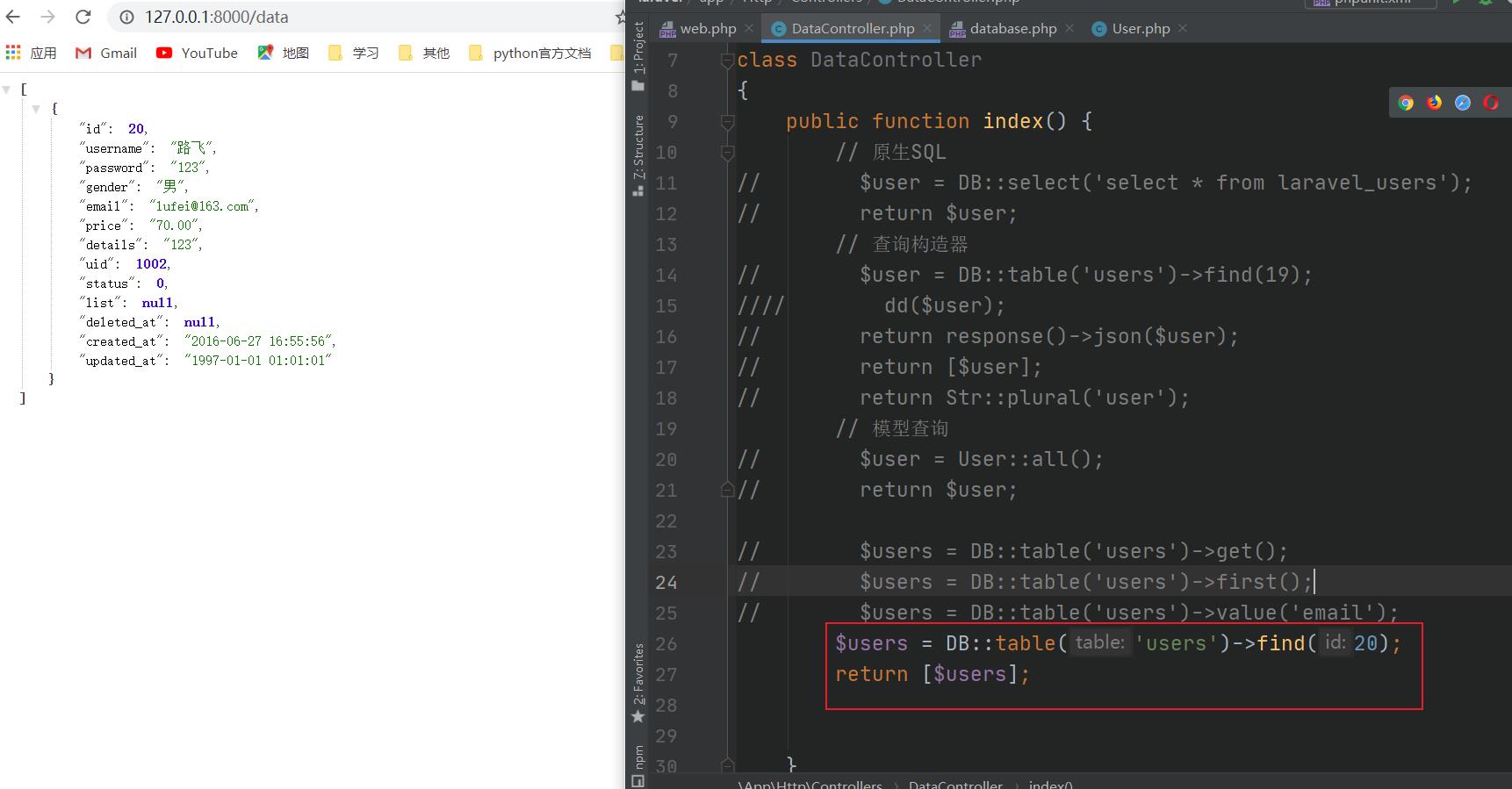Select the price value "70.00"
Image resolution: width=1512 pixels, height=789 pixels.
tap(175, 226)
